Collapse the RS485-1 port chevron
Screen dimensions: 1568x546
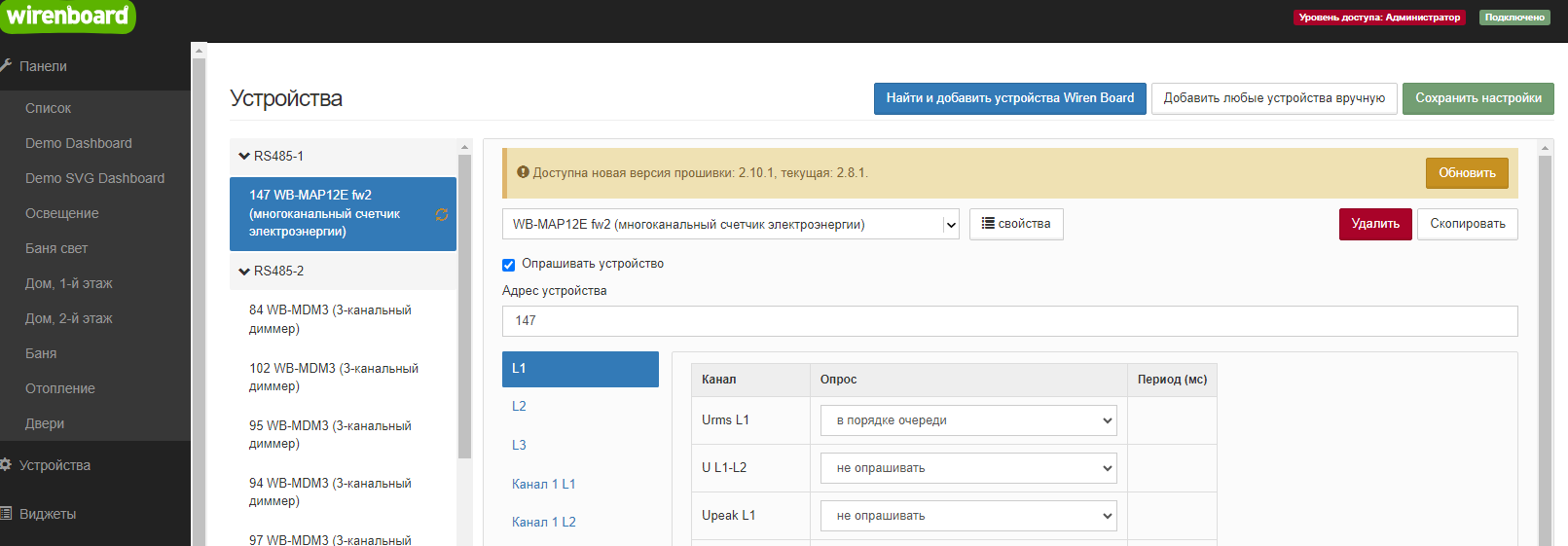click(244, 156)
